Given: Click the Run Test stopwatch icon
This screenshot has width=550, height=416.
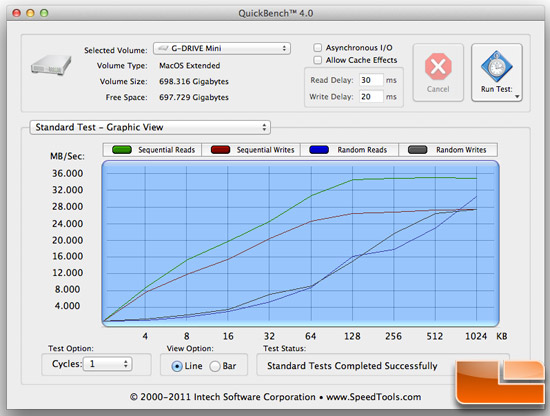Looking at the screenshot, I should pyautogui.click(x=496, y=67).
